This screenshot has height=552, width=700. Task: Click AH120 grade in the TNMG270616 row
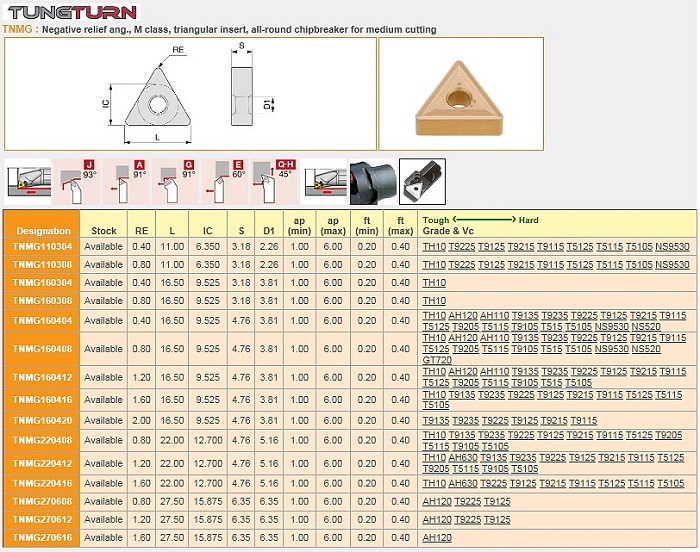(437, 538)
